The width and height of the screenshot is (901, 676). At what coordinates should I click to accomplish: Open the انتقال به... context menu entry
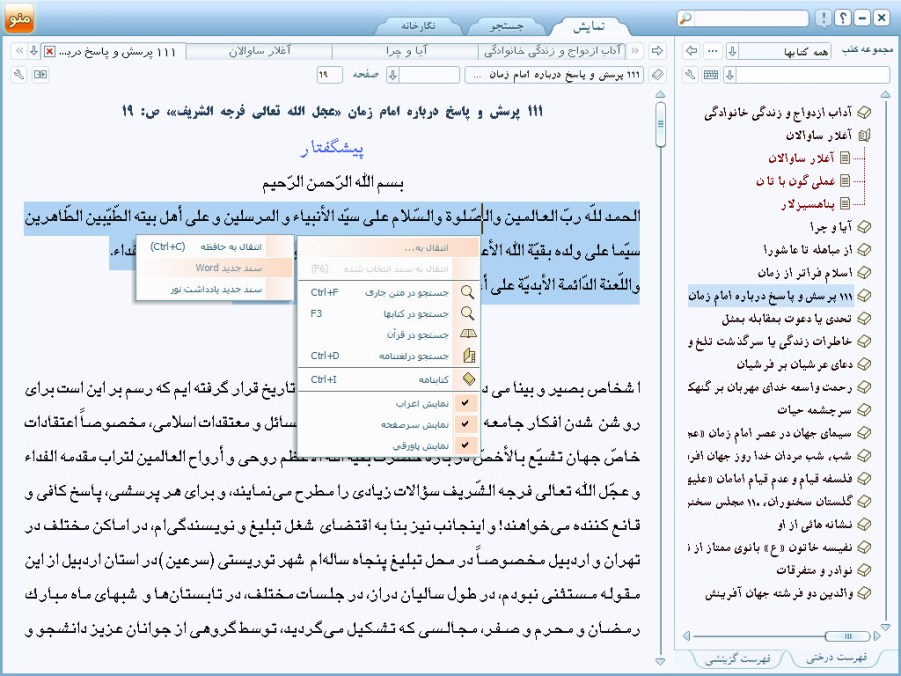pyautogui.click(x=388, y=248)
